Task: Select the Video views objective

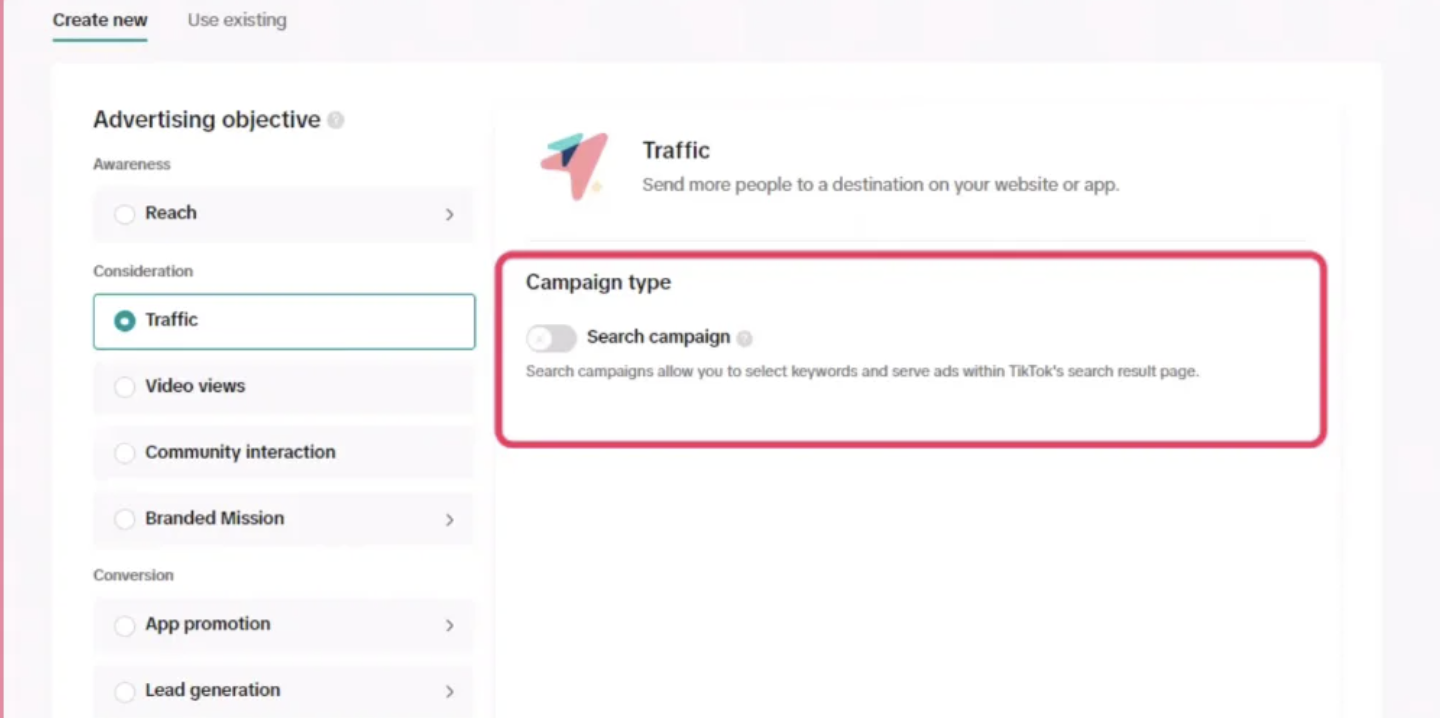Action: pyautogui.click(x=124, y=387)
